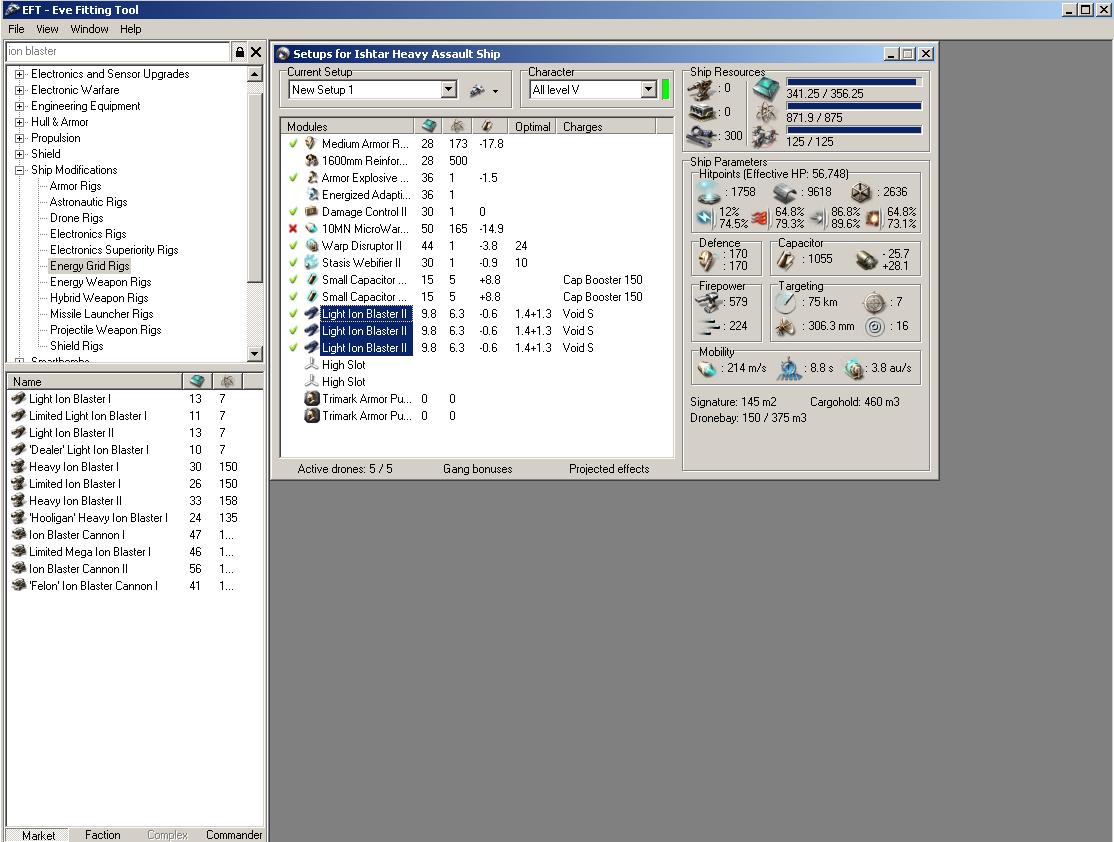Open the Current Setup dropdown
The height and width of the screenshot is (842, 1114).
(448, 90)
